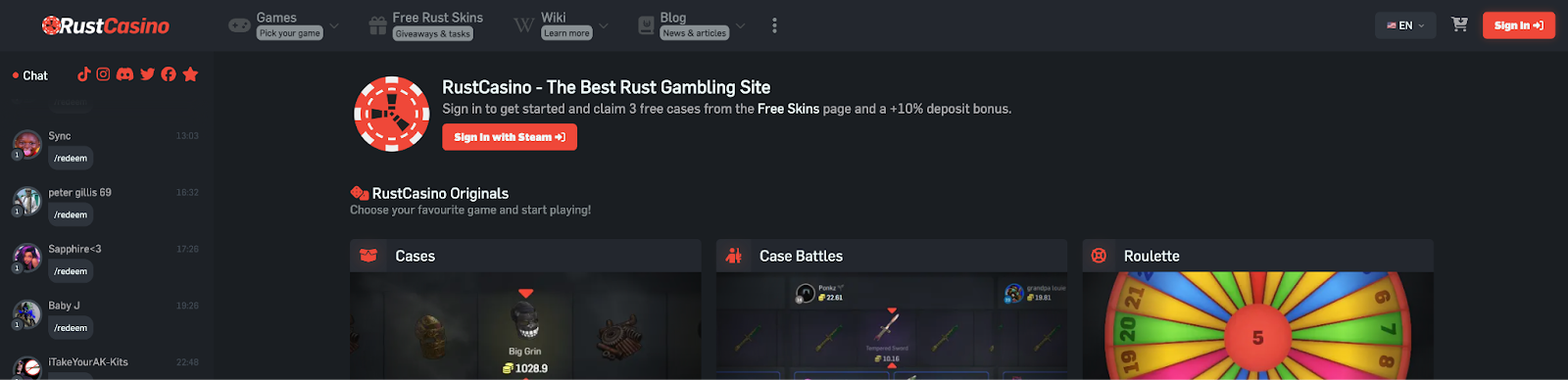Click the RustCasino logo

[106, 25]
